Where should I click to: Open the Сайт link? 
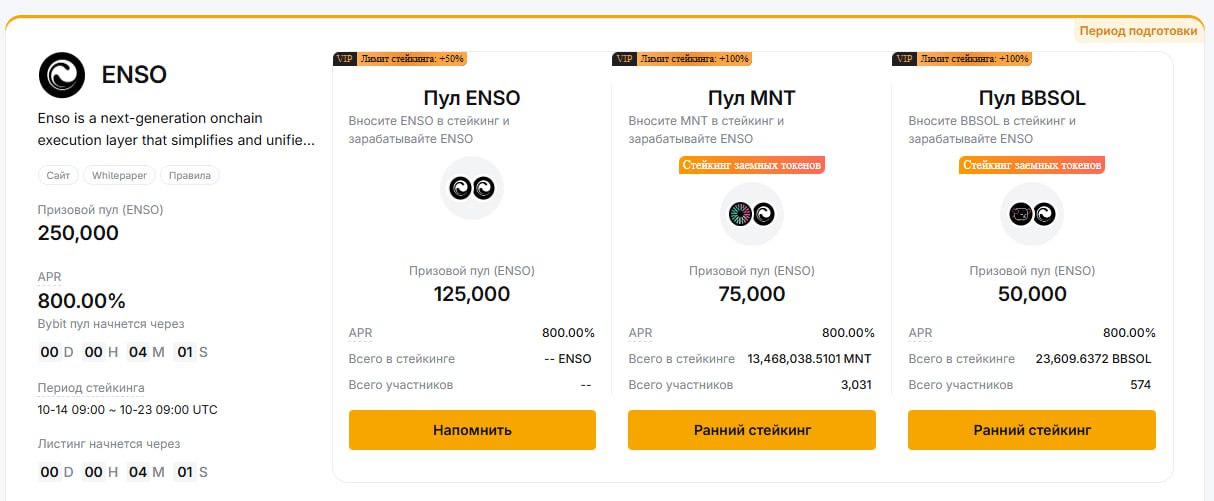coord(58,175)
